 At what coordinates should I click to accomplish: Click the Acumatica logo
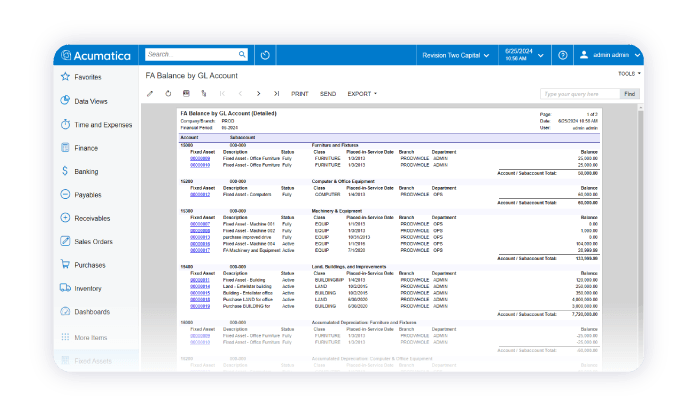pos(96,55)
